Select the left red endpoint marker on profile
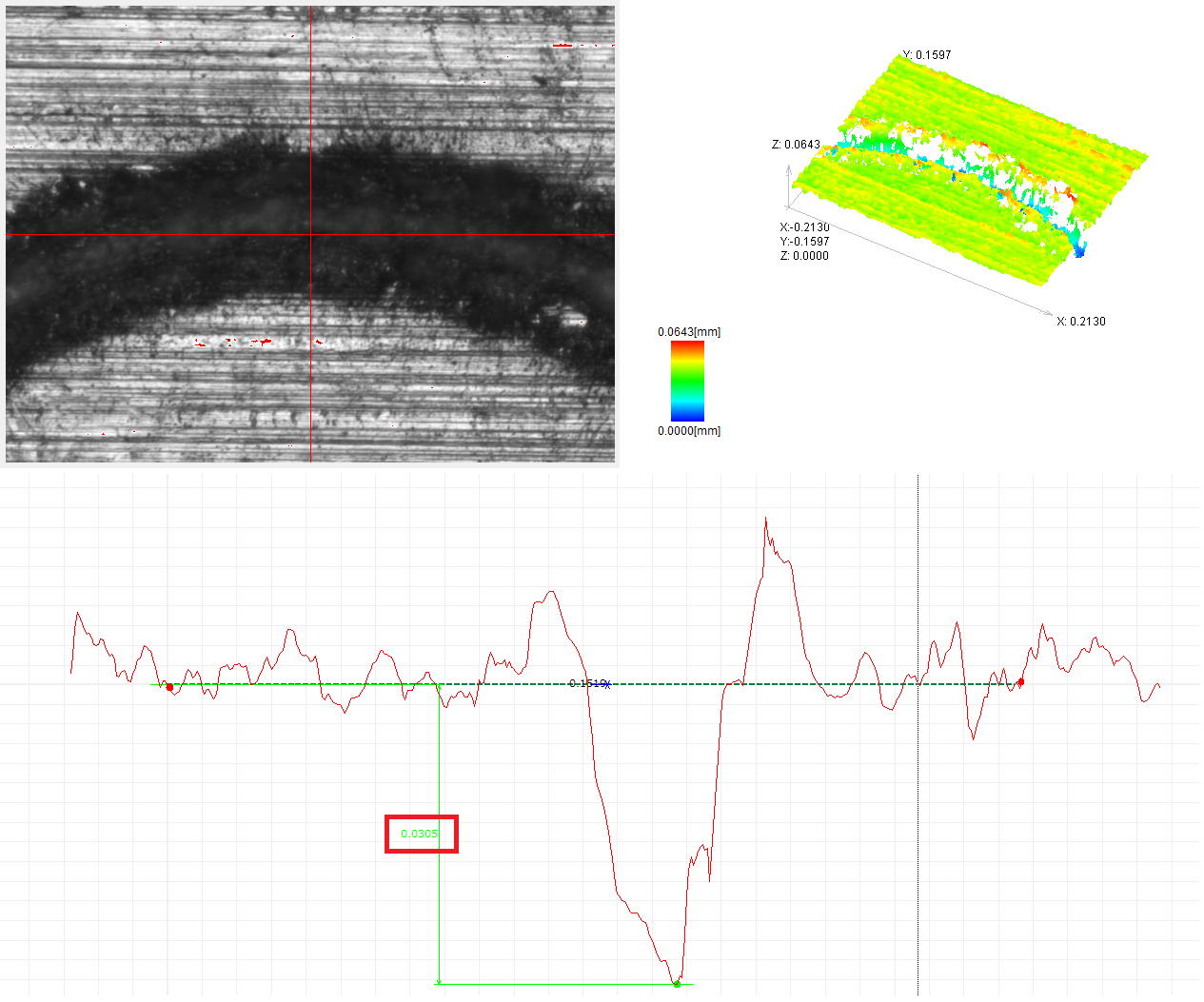 [169, 687]
